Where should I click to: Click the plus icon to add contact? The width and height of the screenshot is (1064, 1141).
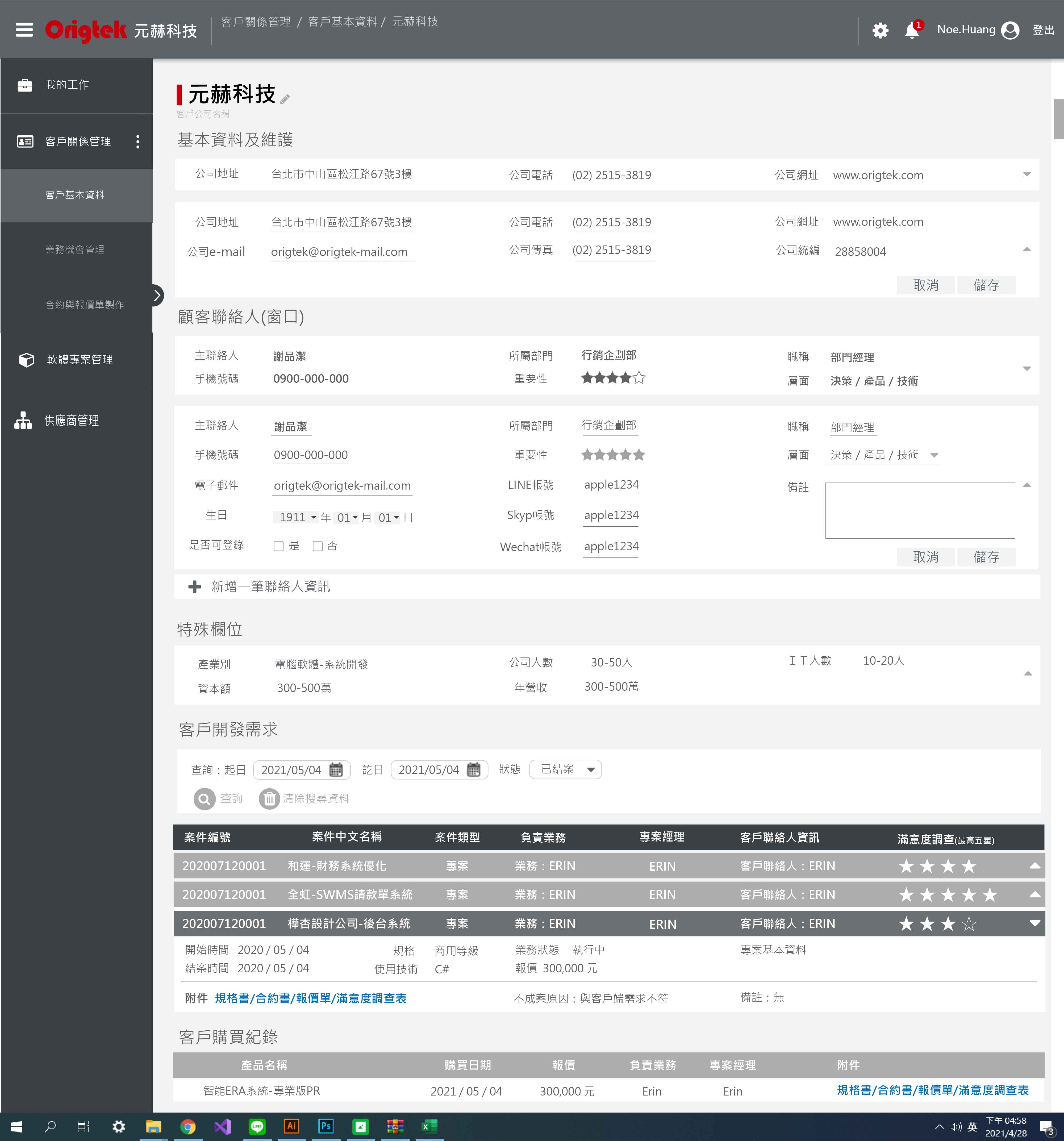click(x=195, y=586)
